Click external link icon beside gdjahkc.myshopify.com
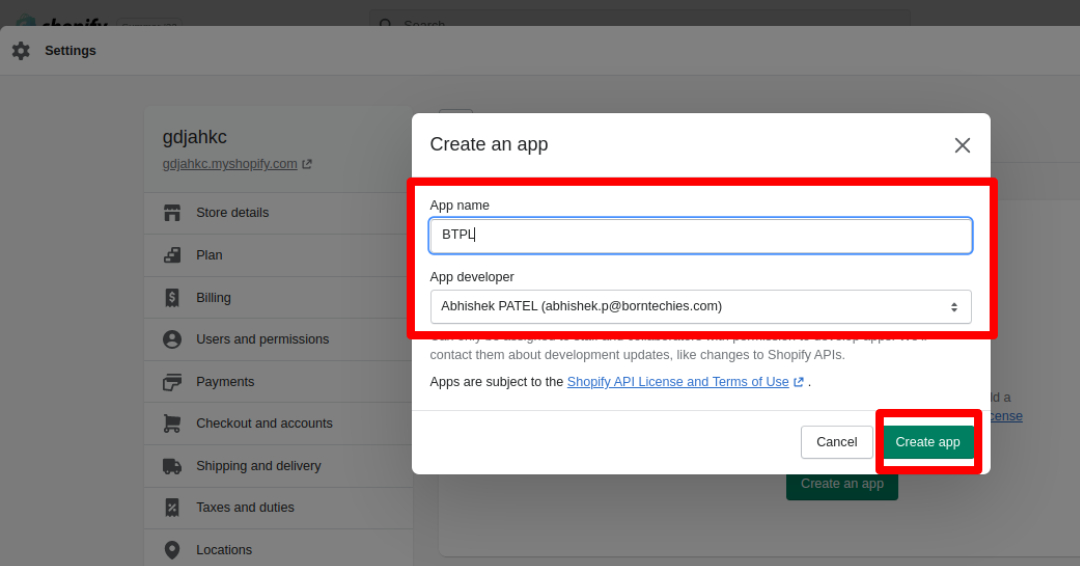Screen dimensions: 1080x566 [307, 164]
